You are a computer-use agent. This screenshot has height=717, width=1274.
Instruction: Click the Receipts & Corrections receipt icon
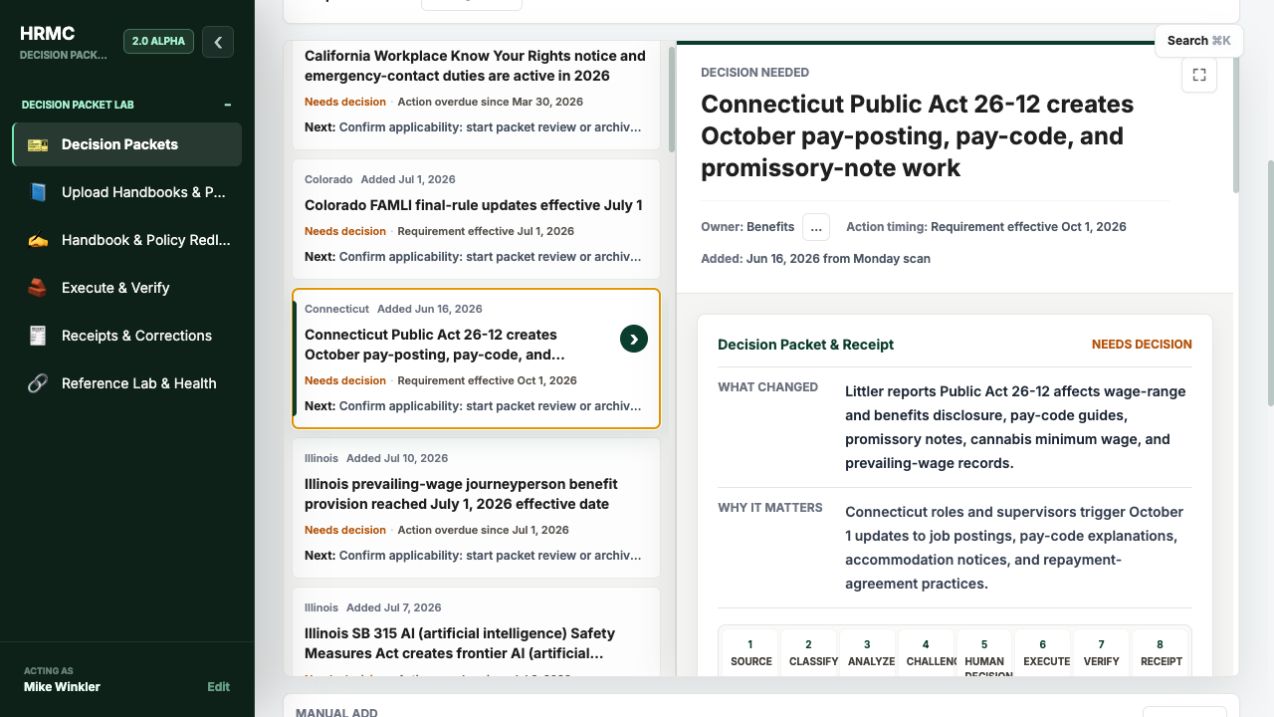tap(38, 336)
